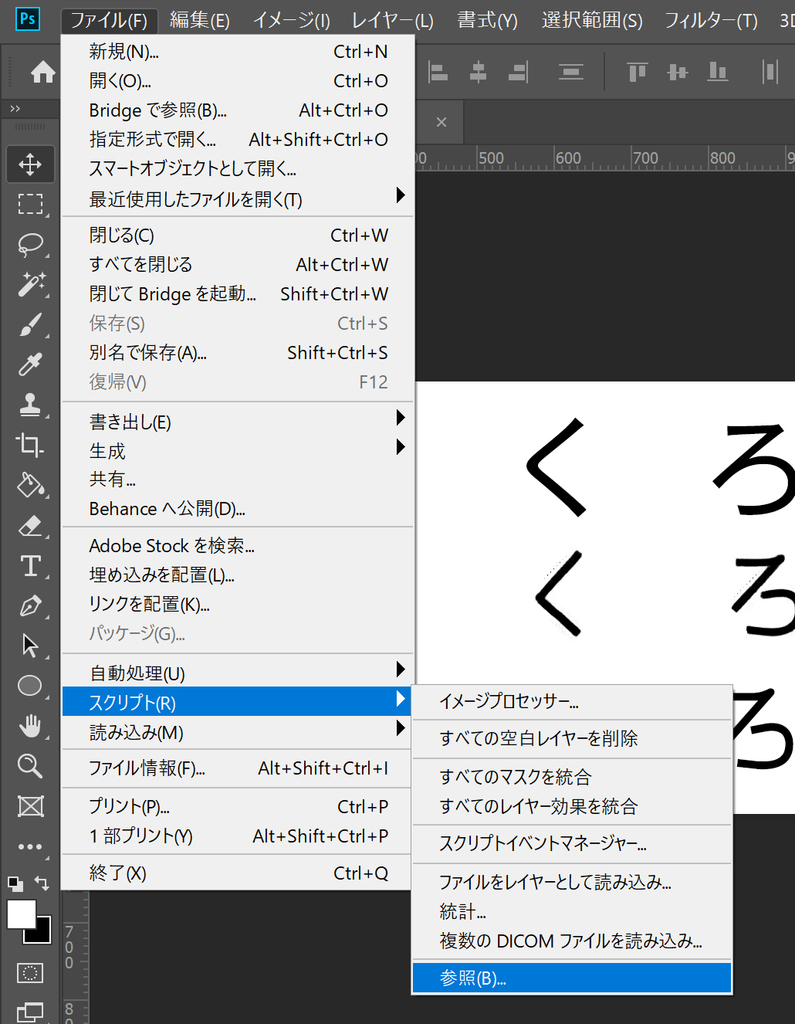Select the Zoom magnifier tool
The width and height of the screenshot is (795, 1024).
pos(30,766)
